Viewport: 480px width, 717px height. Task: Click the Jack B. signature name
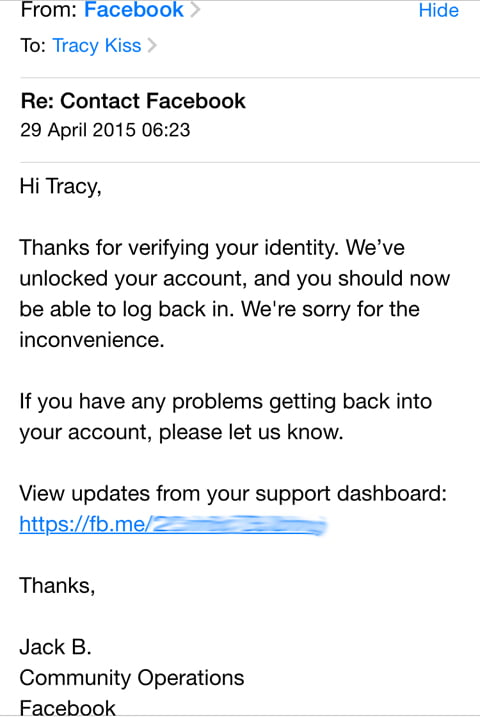point(55,647)
